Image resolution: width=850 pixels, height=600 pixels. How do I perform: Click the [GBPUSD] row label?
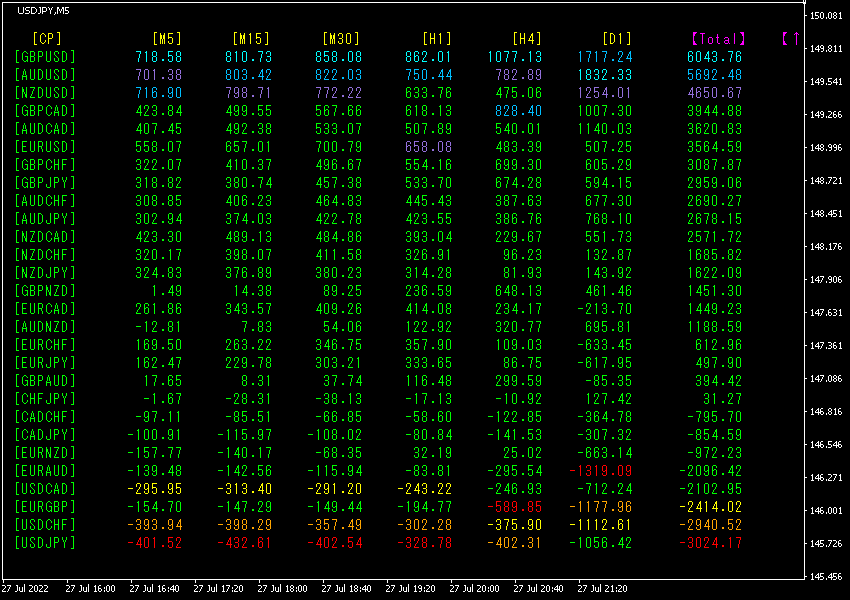click(46, 57)
